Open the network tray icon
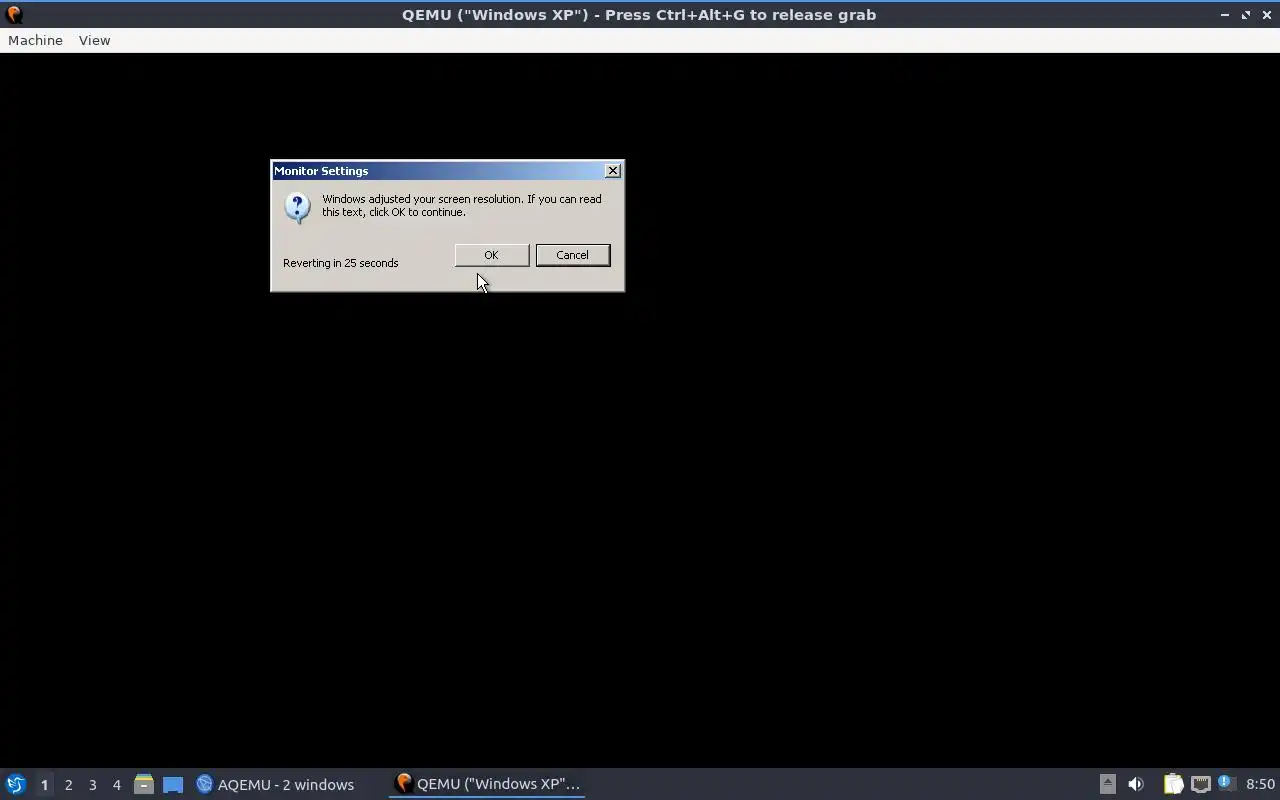1280x800 pixels. coord(1200,784)
